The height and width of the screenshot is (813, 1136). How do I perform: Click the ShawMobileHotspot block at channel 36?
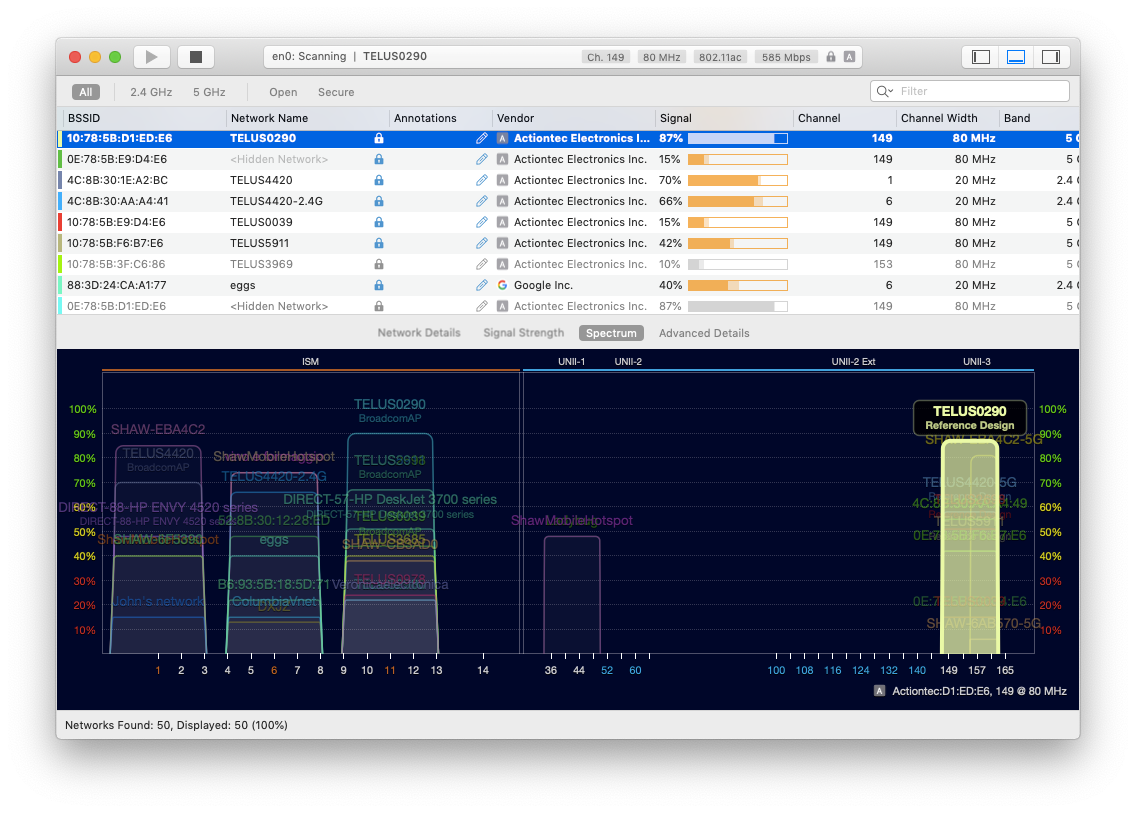click(572, 594)
